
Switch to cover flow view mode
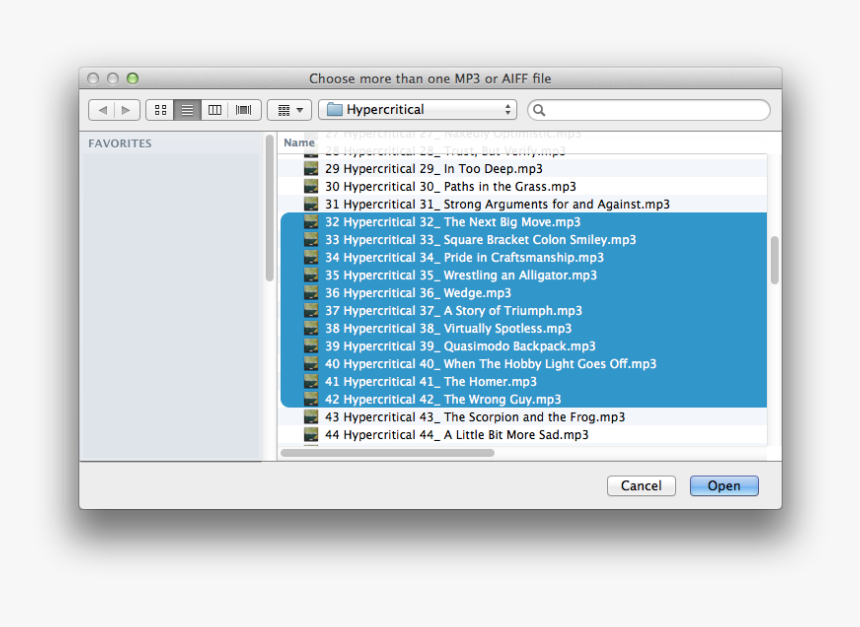[243, 110]
